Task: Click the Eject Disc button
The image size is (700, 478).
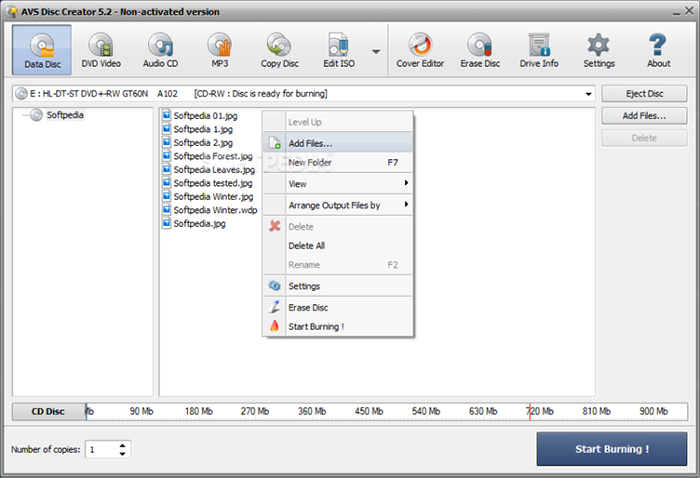Action: pos(644,94)
